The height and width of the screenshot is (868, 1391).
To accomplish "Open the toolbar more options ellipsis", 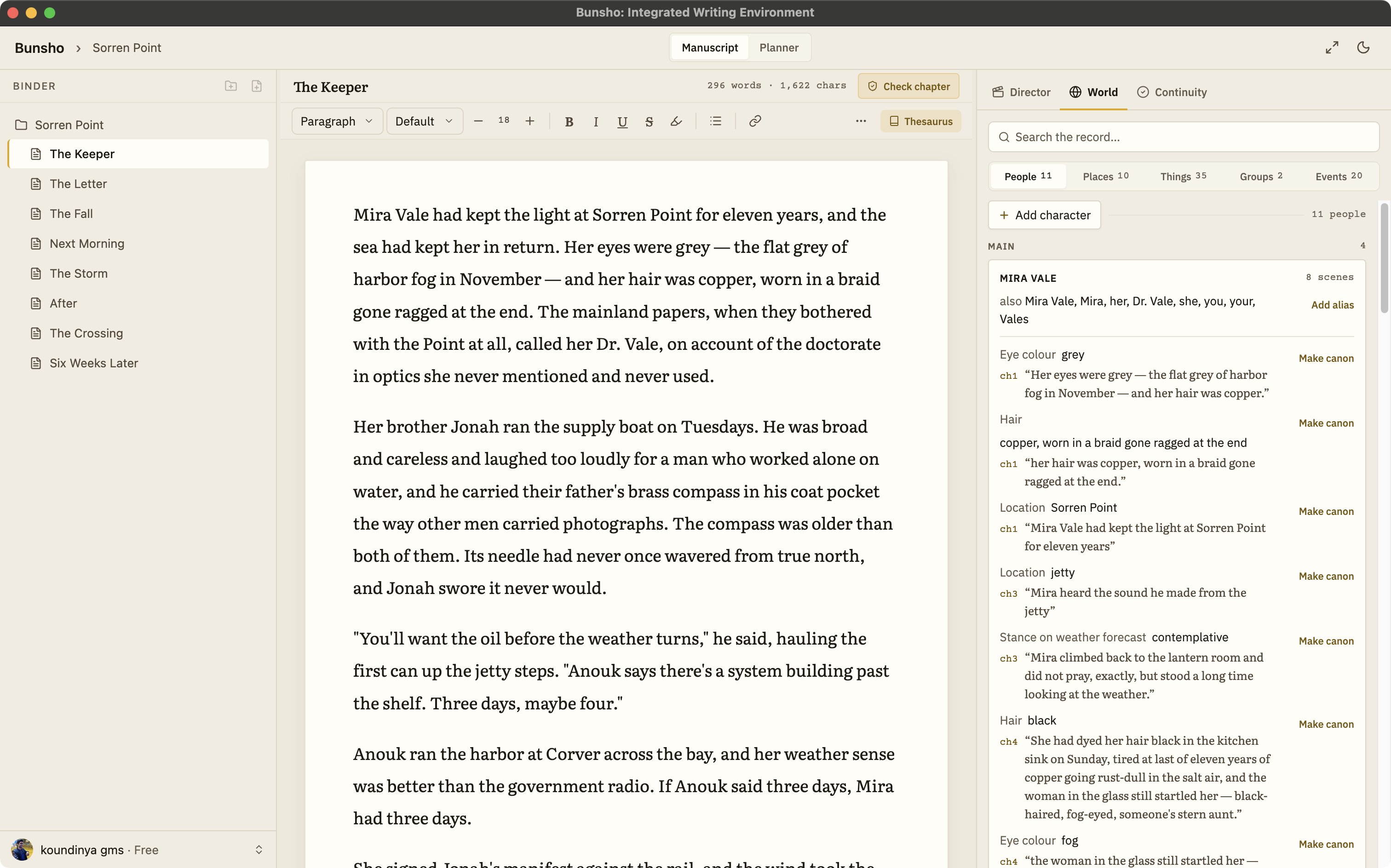I will 861,121.
